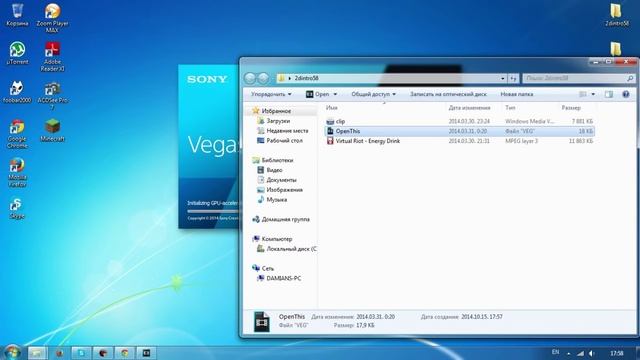Click the folder search input field
The height and width of the screenshot is (360, 640).
pyautogui.click(x=575, y=78)
